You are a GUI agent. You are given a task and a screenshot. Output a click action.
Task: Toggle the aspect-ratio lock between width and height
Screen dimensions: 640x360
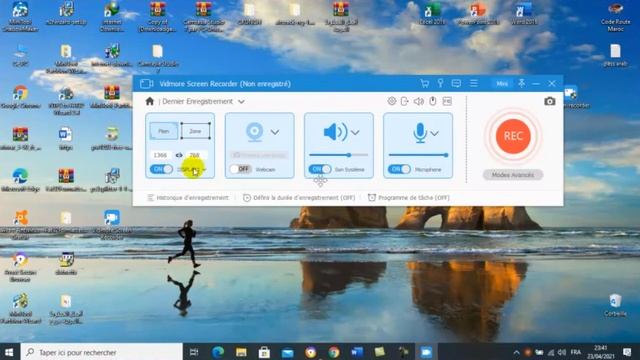click(179, 155)
